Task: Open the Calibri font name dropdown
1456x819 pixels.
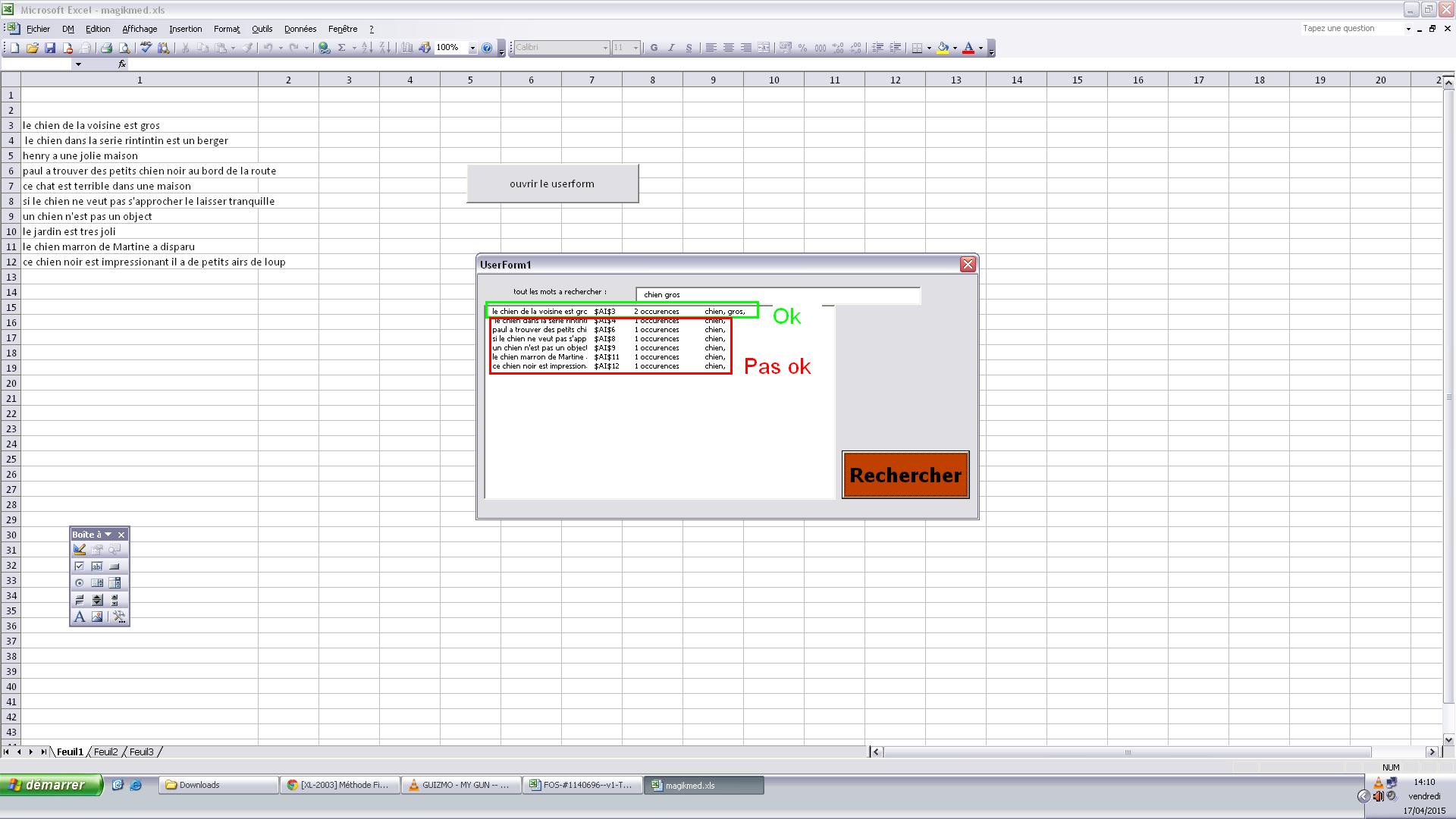Action: (x=605, y=48)
